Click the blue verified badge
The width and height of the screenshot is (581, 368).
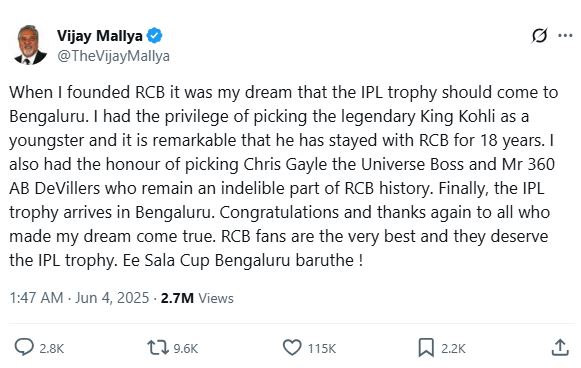point(154,36)
